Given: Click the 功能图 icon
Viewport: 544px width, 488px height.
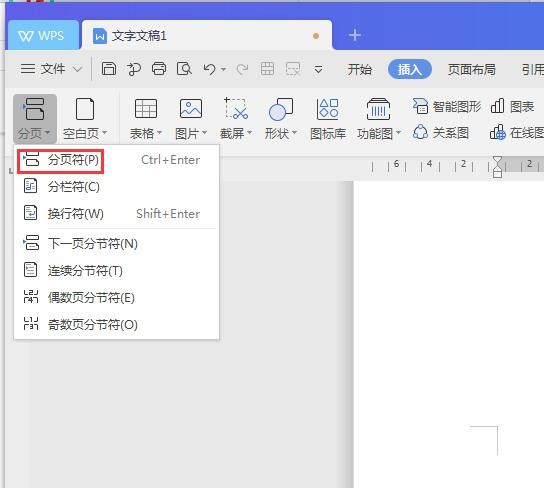Looking at the screenshot, I should (379, 109).
